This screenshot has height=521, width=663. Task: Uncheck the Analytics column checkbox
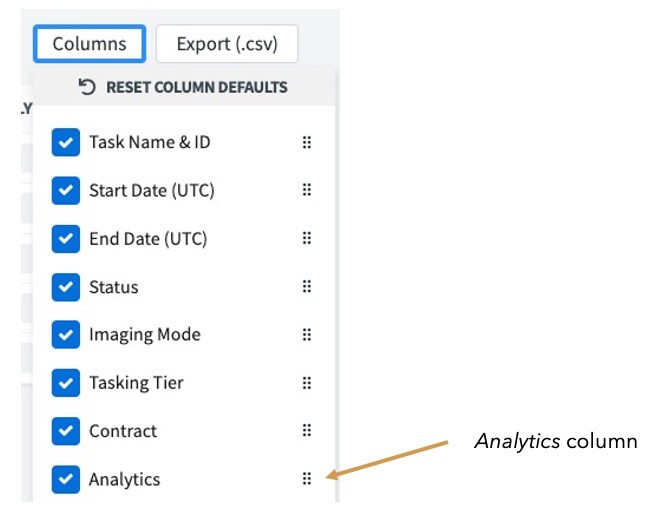(x=65, y=479)
